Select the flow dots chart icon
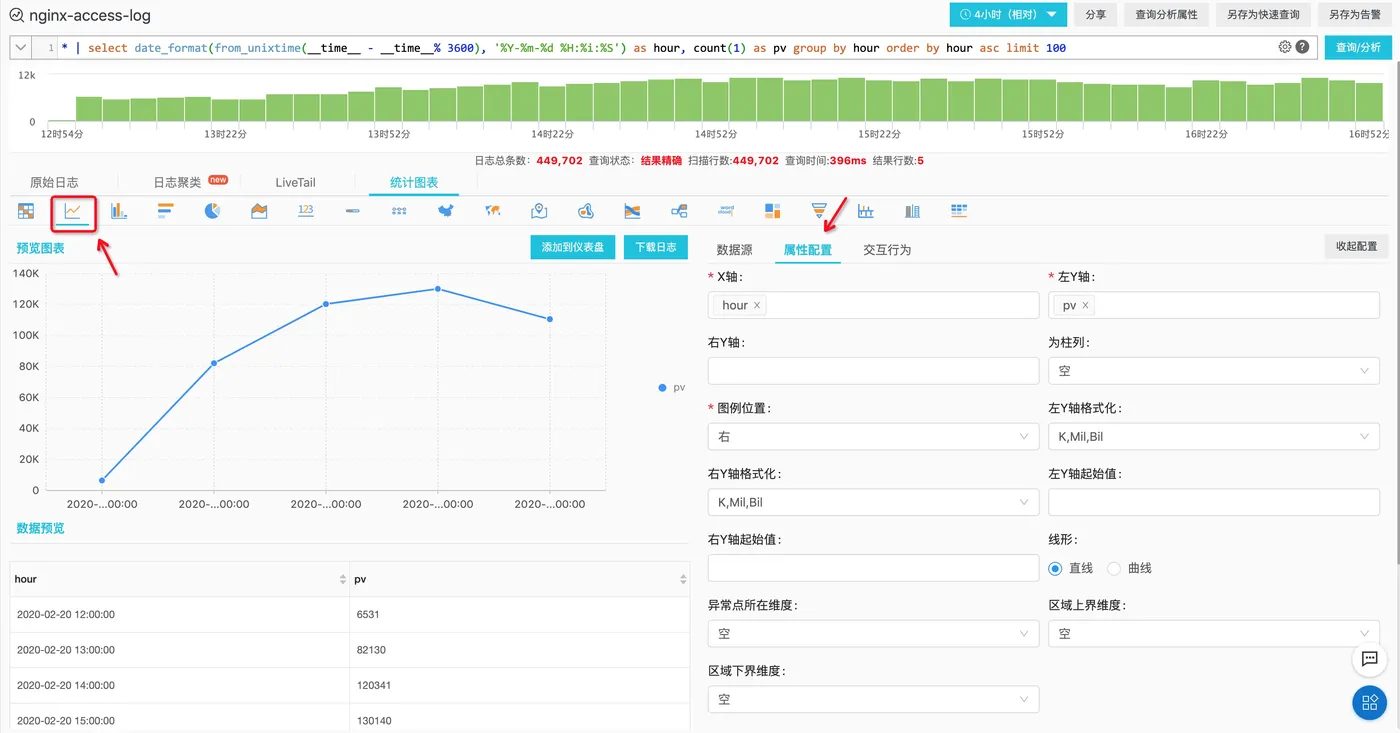 [399, 211]
